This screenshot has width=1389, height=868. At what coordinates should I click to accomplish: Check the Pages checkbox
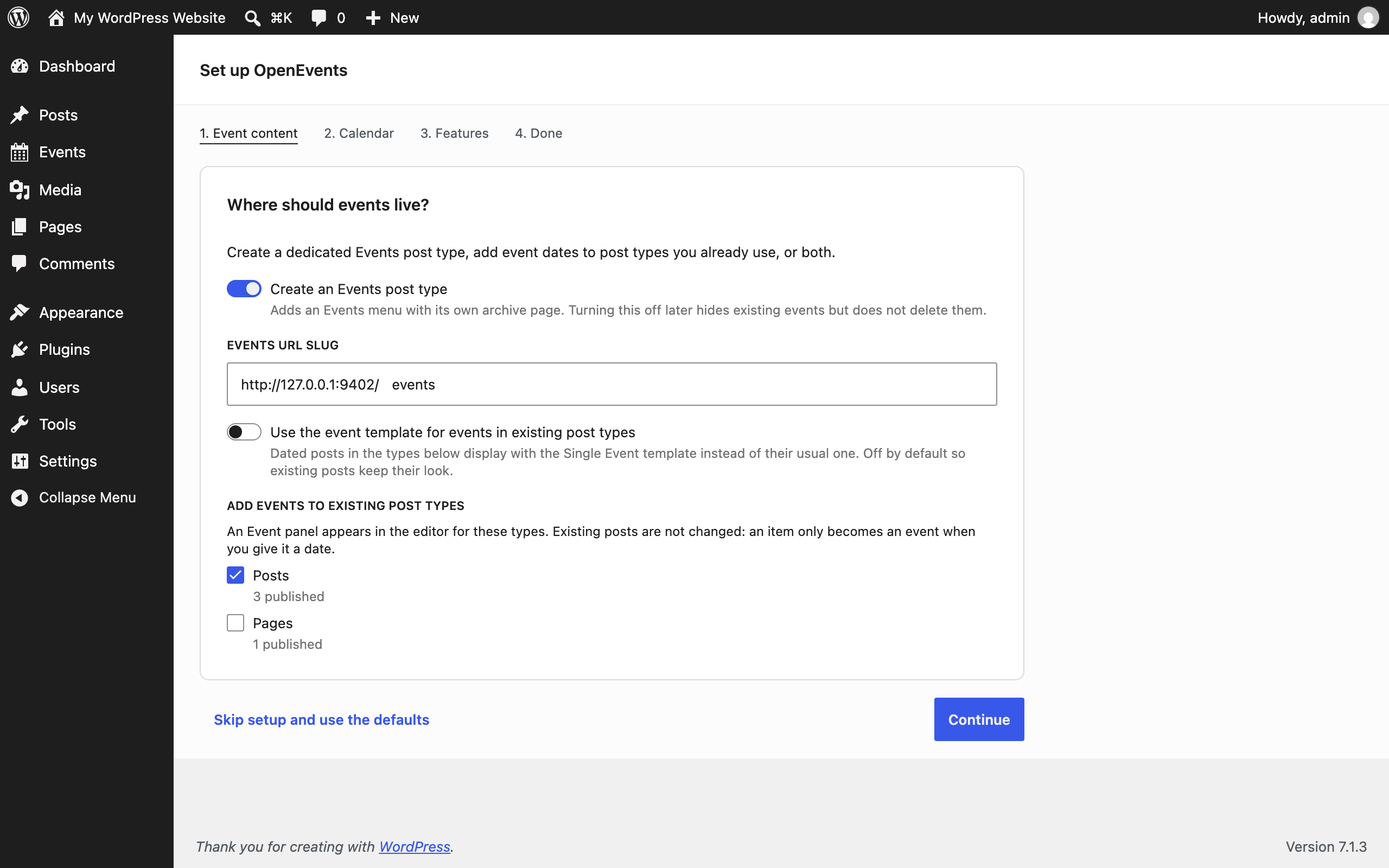(235, 623)
